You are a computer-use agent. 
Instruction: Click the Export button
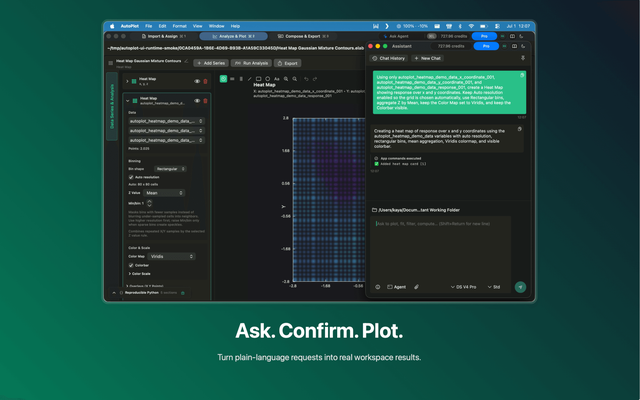point(287,63)
